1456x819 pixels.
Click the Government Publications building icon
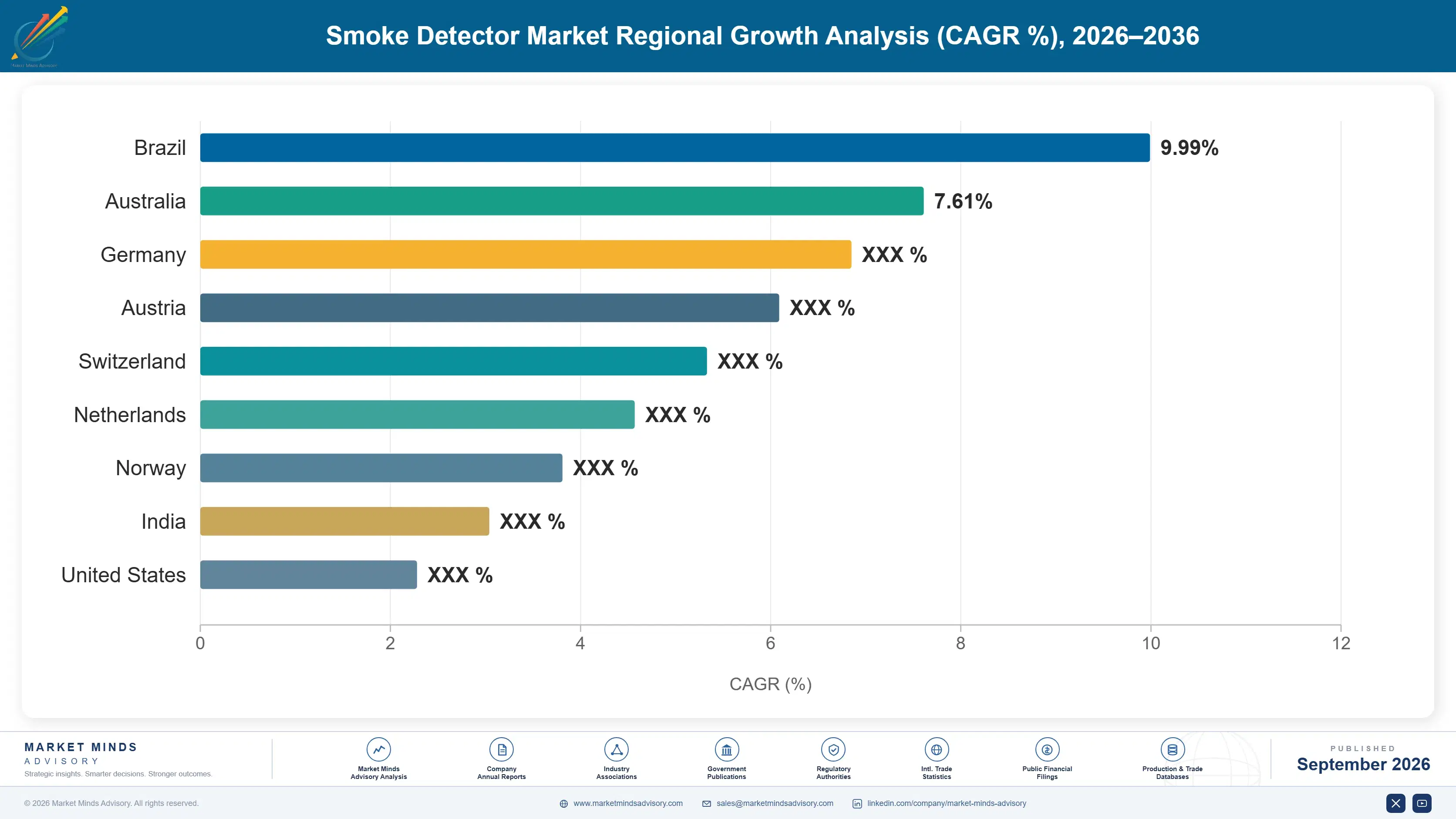pyautogui.click(x=726, y=749)
